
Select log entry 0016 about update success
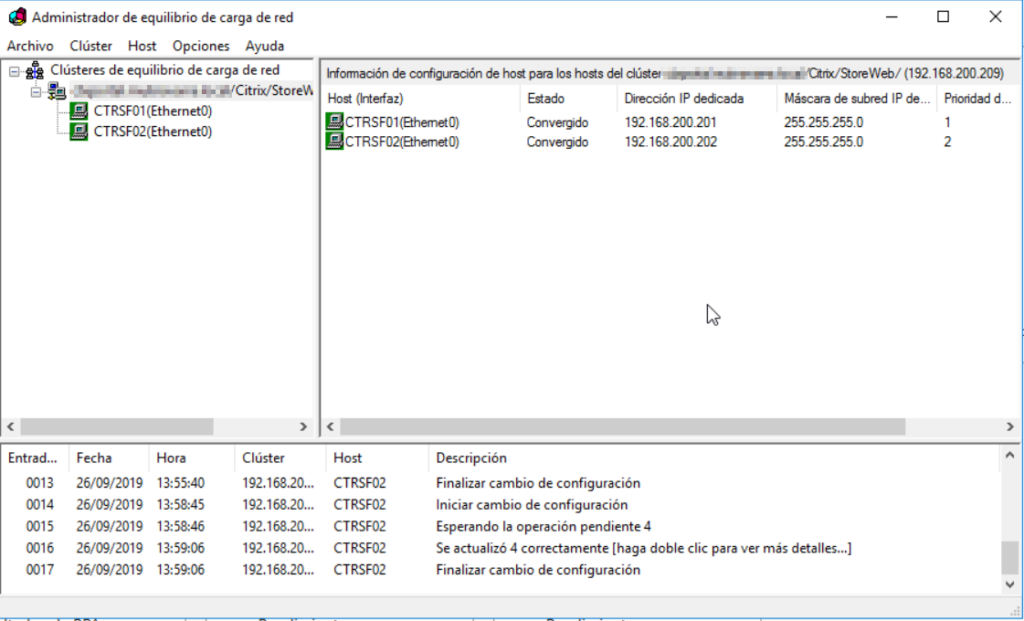(x=300, y=548)
